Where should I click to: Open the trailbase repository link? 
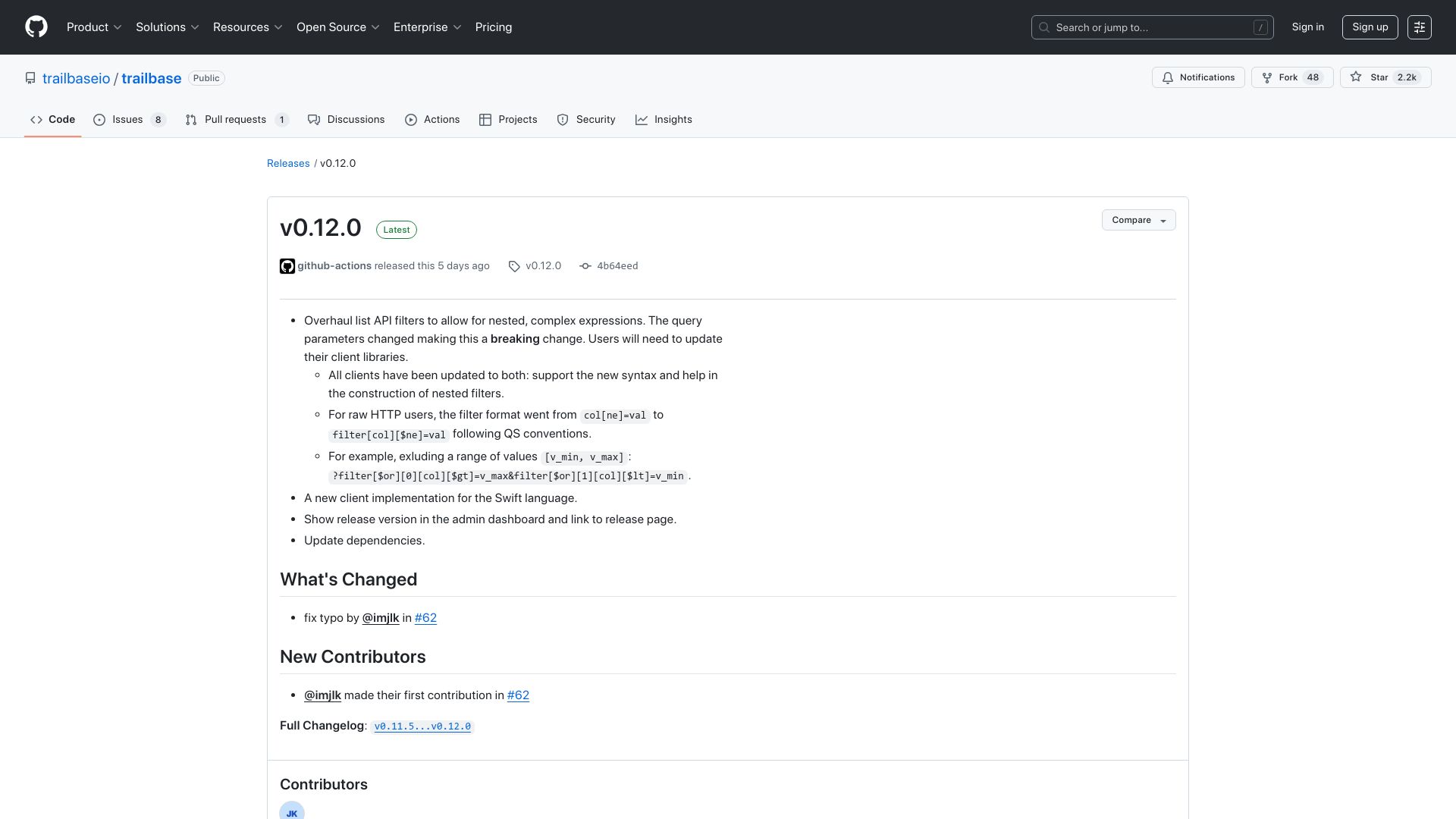tap(152, 78)
